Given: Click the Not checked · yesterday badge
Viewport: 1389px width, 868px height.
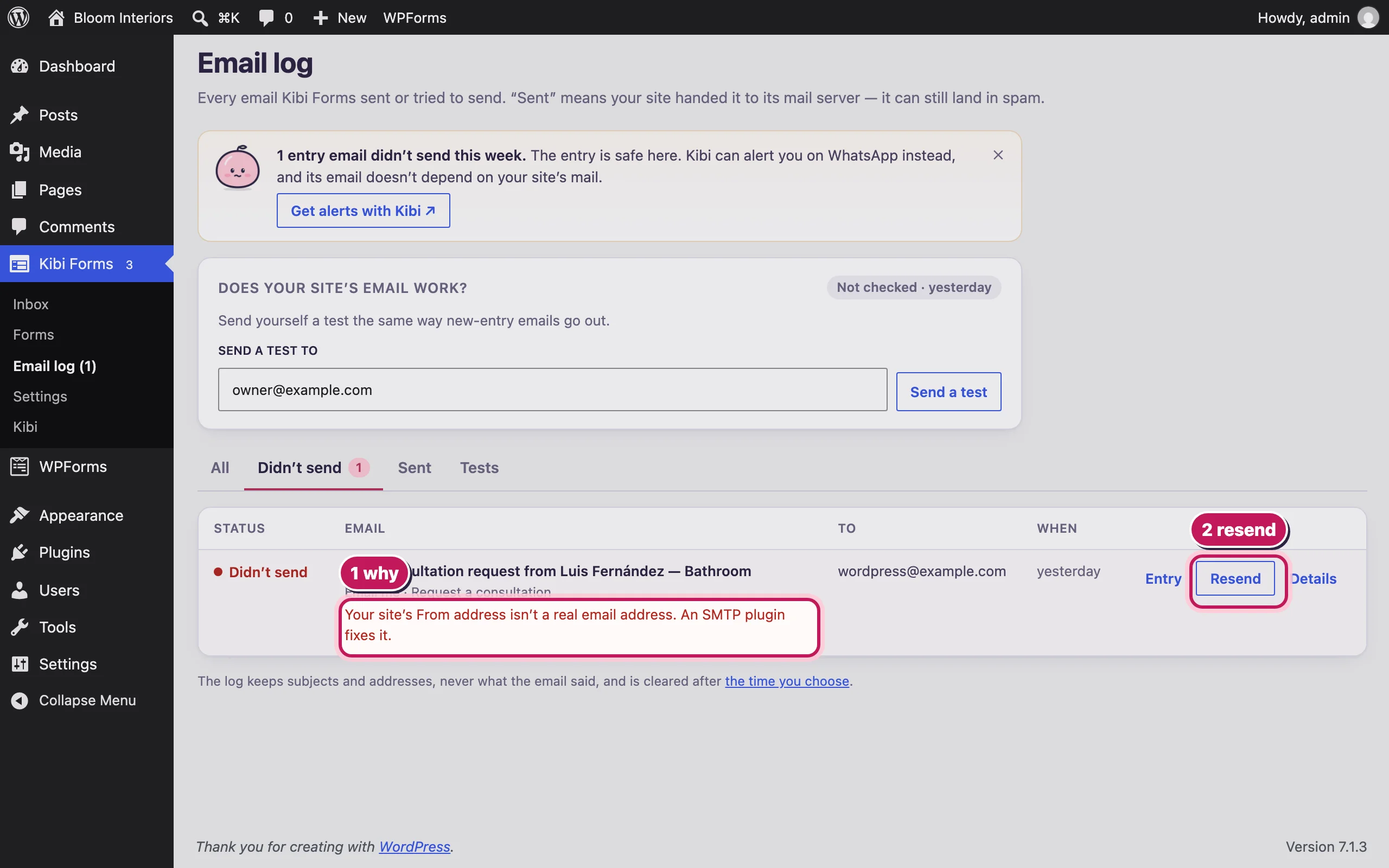Looking at the screenshot, I should [914, 288].
